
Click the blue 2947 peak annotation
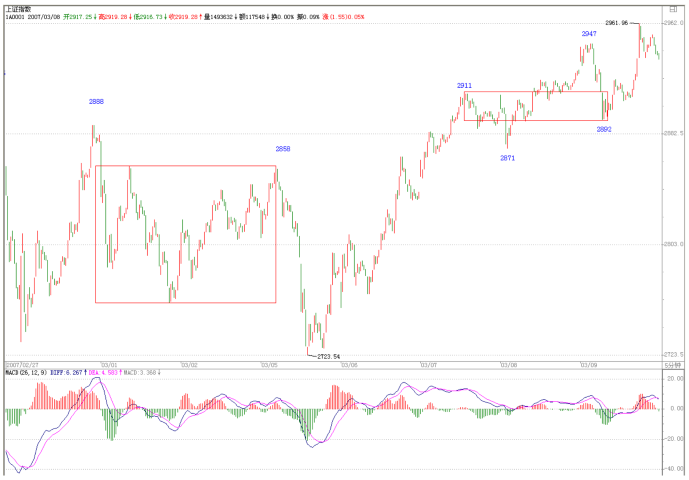[x=589, y=34]
